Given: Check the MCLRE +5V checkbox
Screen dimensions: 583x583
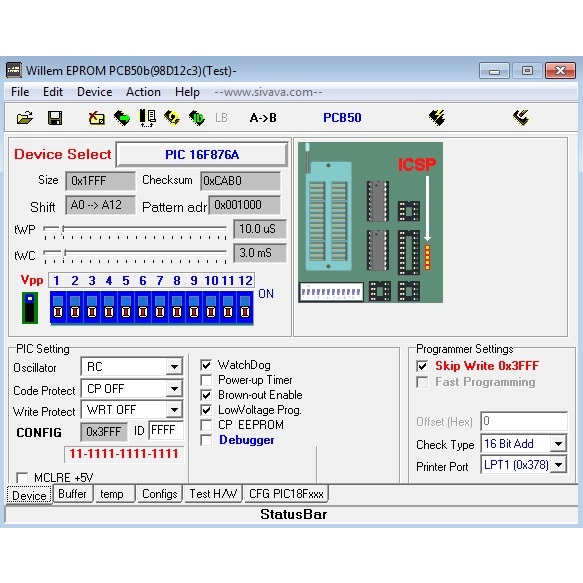Looking at the screenshot, I should 22,477.
